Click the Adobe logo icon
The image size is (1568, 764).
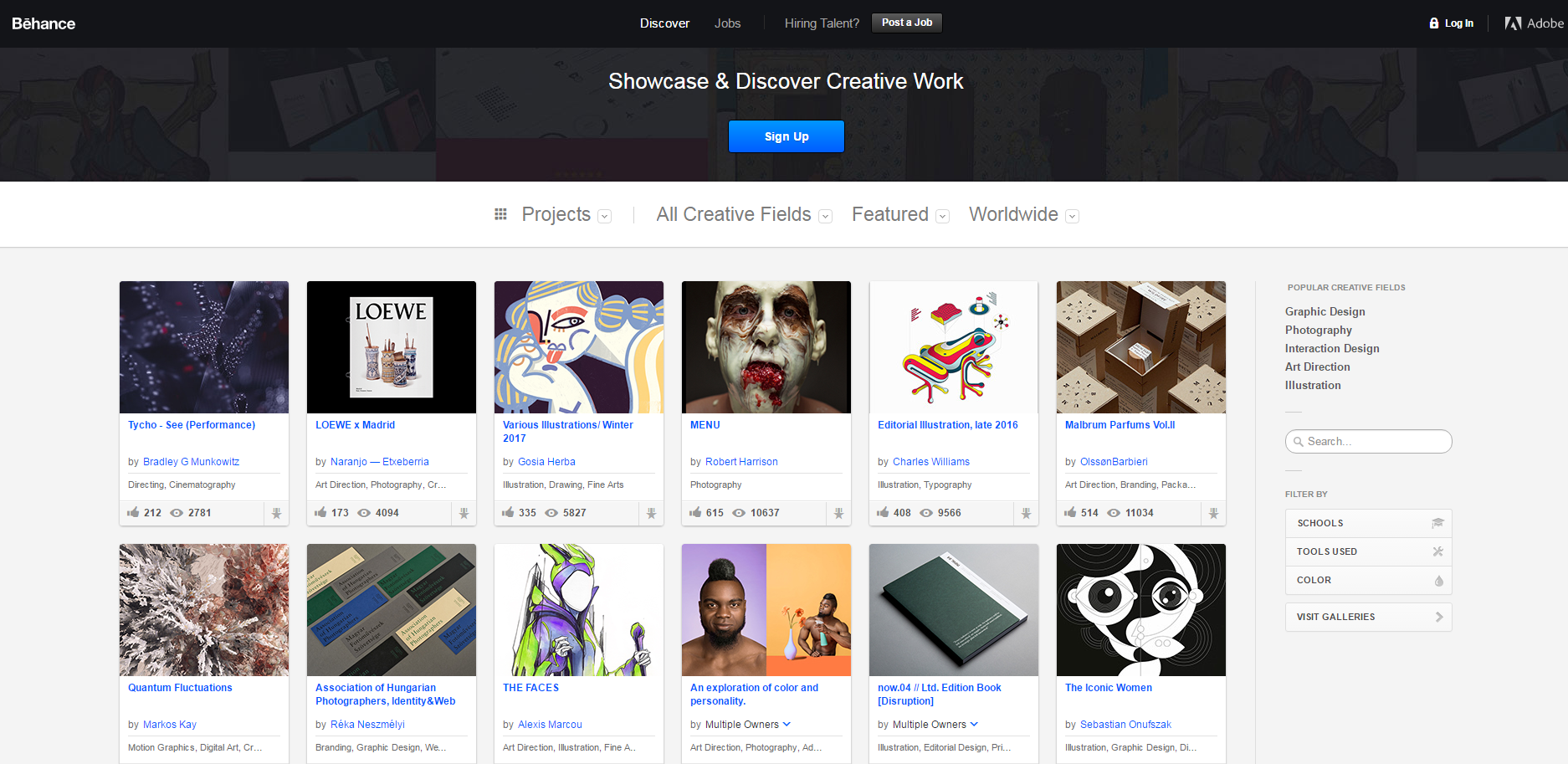1513,23
